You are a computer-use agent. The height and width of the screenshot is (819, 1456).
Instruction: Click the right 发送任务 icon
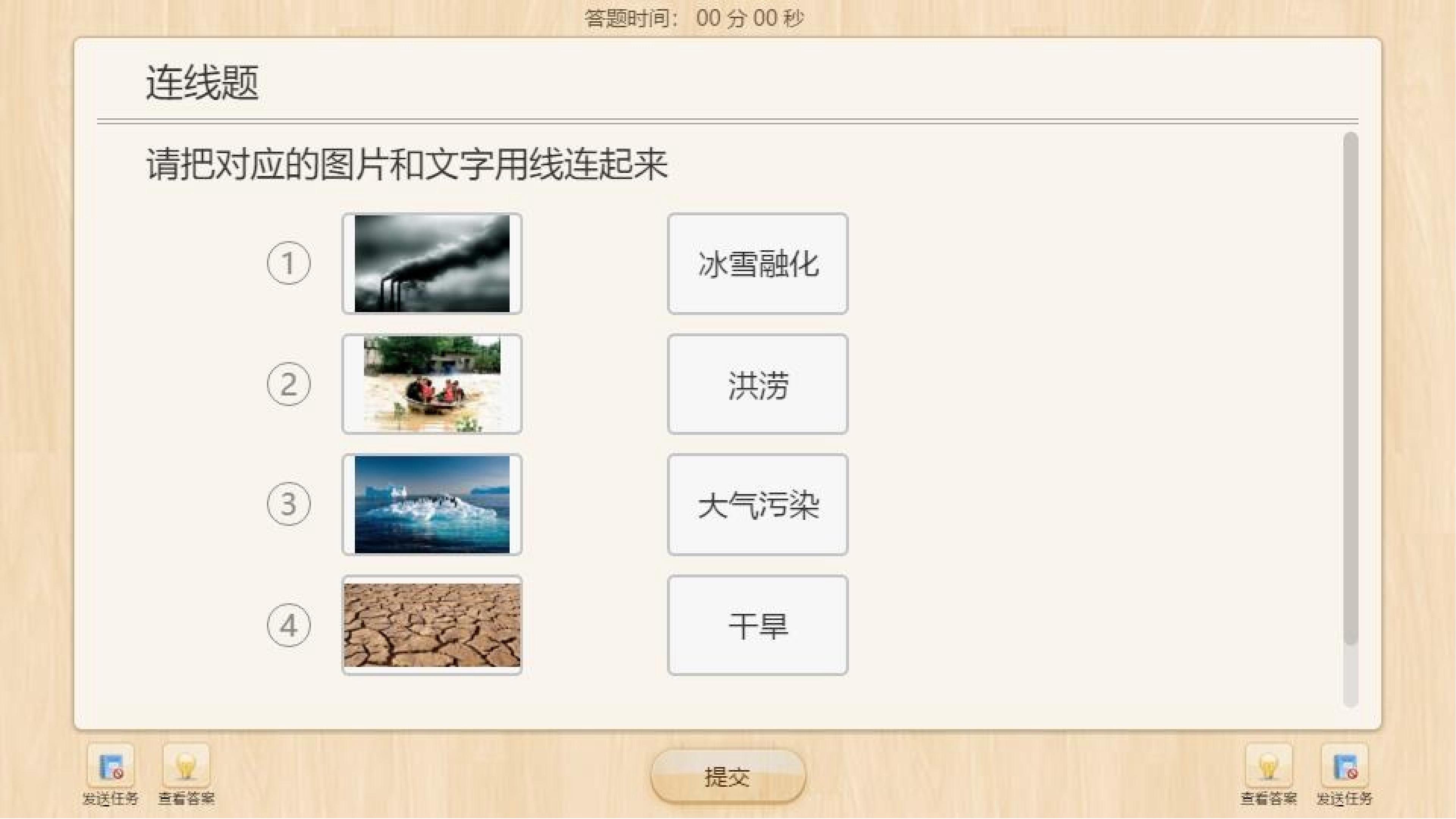point(1345,766)
